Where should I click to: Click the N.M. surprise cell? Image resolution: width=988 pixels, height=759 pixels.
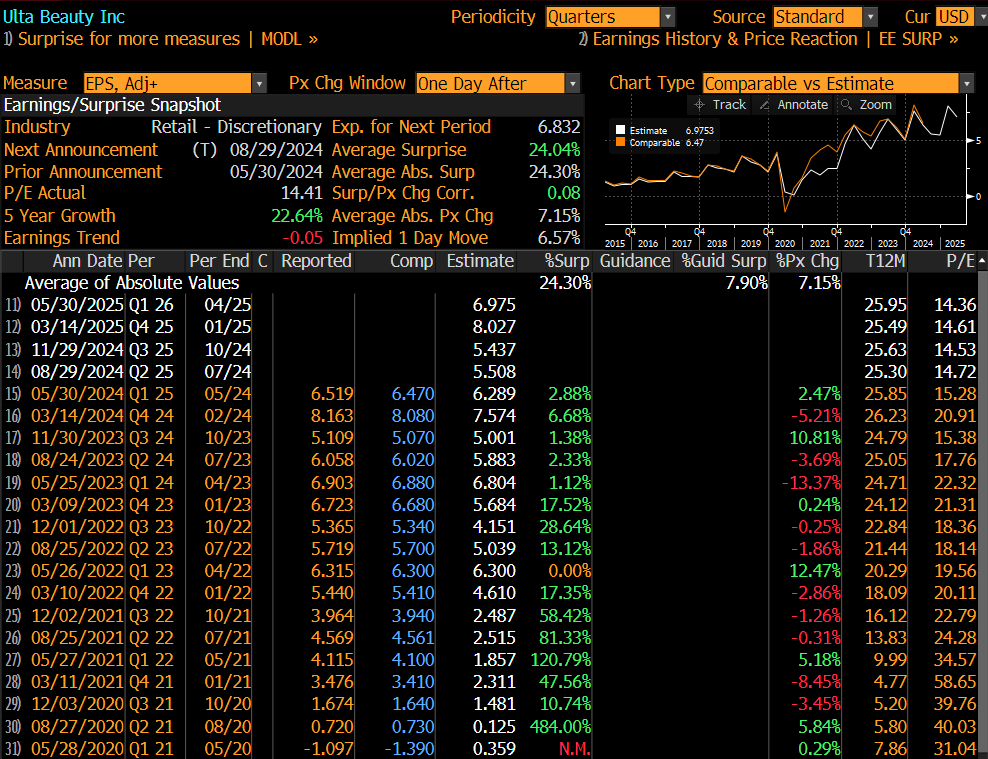(x=575, y=748)
